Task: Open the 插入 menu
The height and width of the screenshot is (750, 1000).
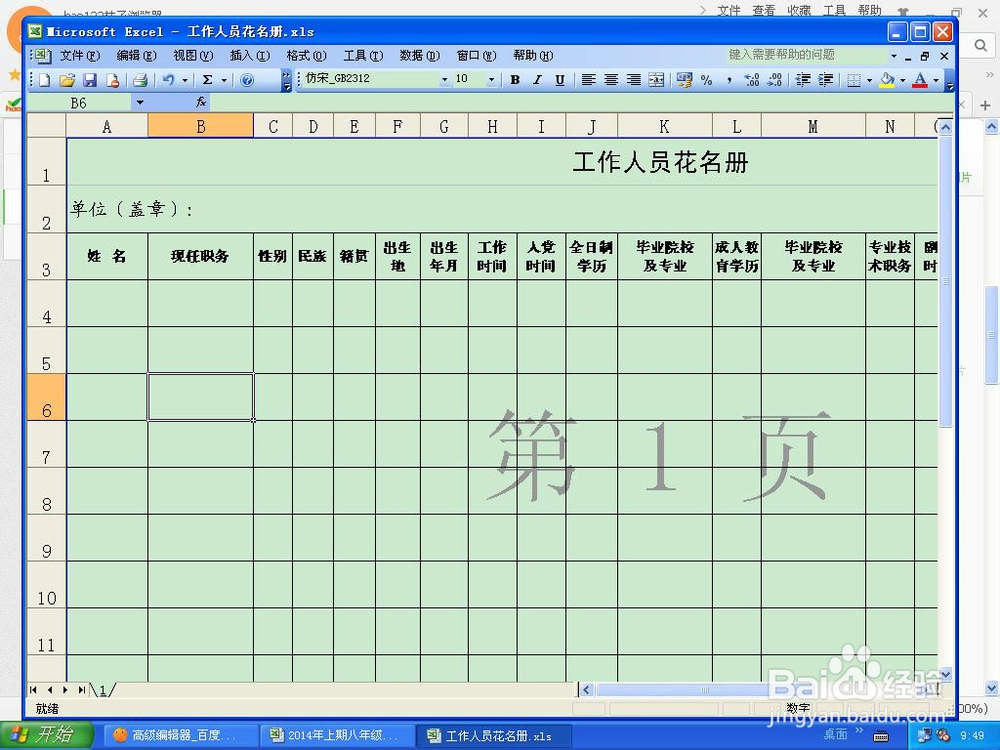Action: pyautogui.click(x=250, y=55)
